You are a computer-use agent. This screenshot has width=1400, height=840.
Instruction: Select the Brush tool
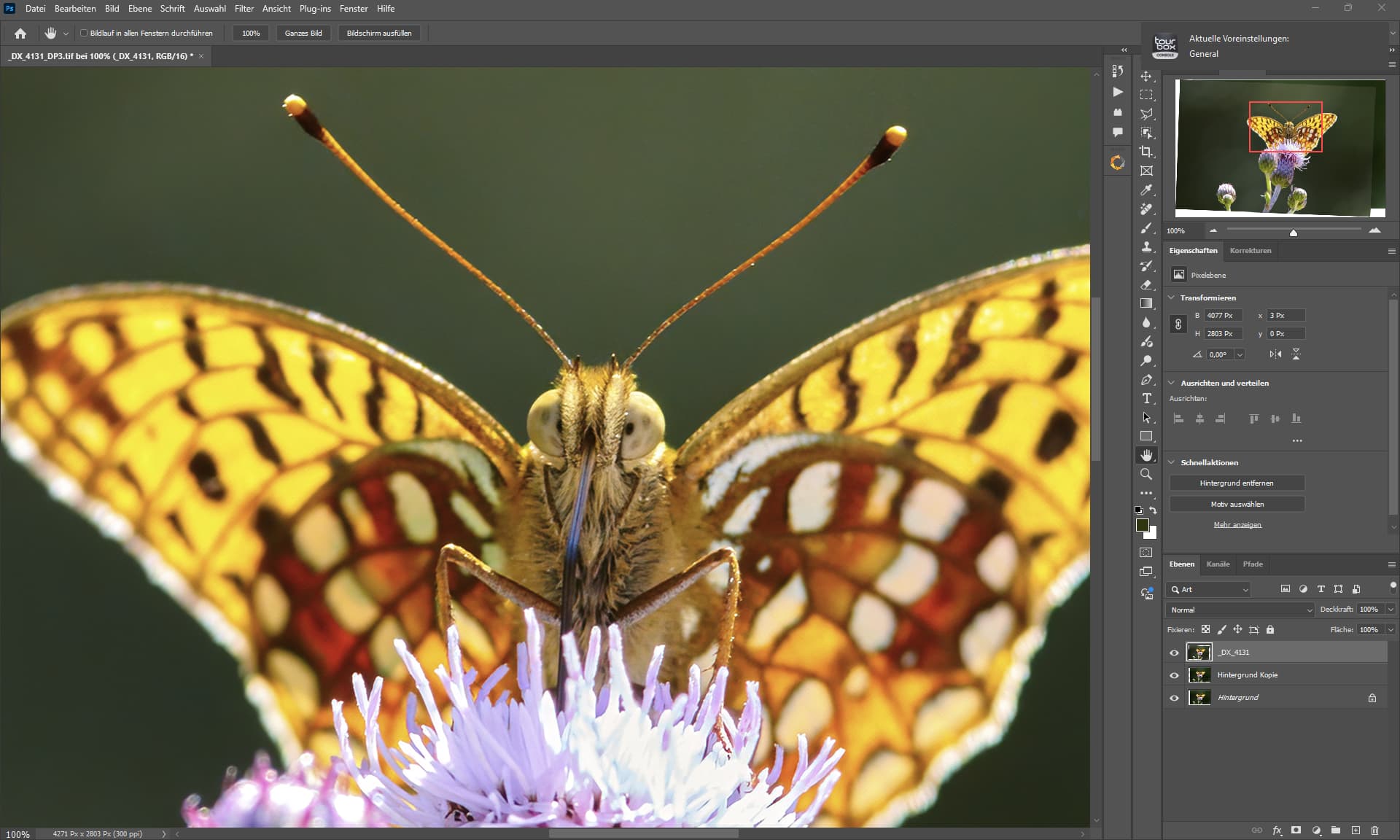pos(1146,228)
